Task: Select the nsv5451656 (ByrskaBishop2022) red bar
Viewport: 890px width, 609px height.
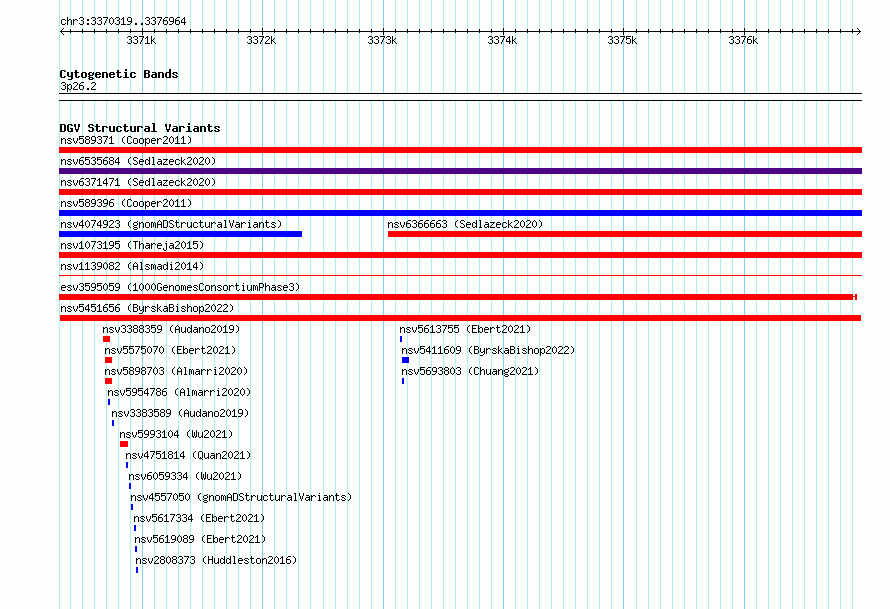Action: 460,318
